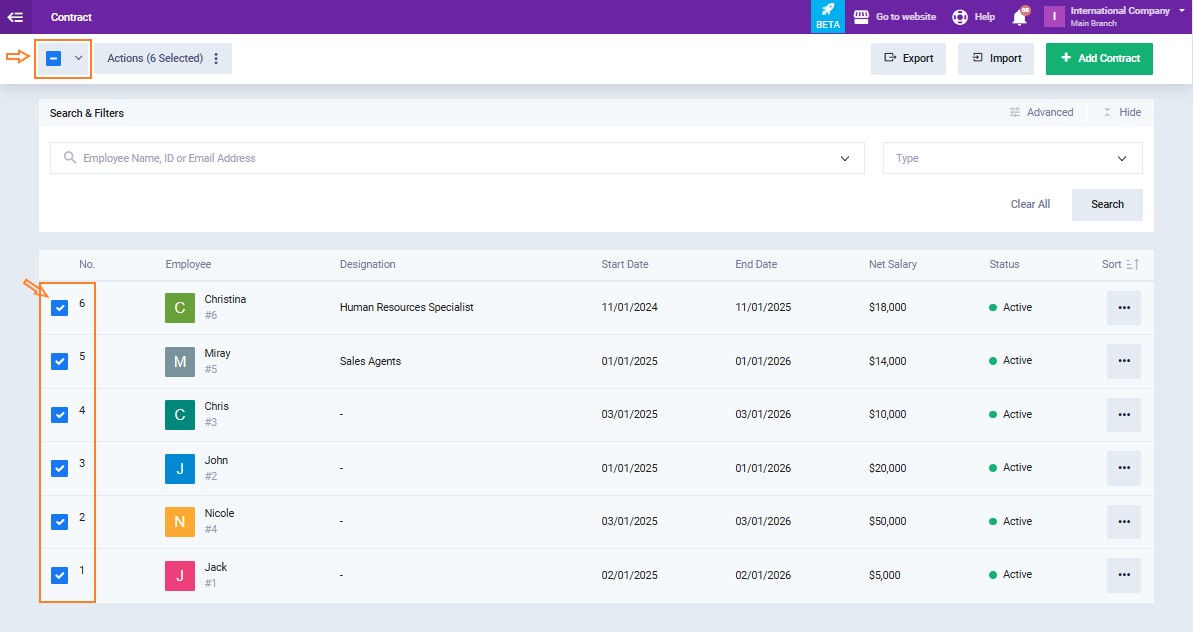Deselect all using the header select checkbox
The height and width of the screenshot is (632, 1193).
(53, 59)
